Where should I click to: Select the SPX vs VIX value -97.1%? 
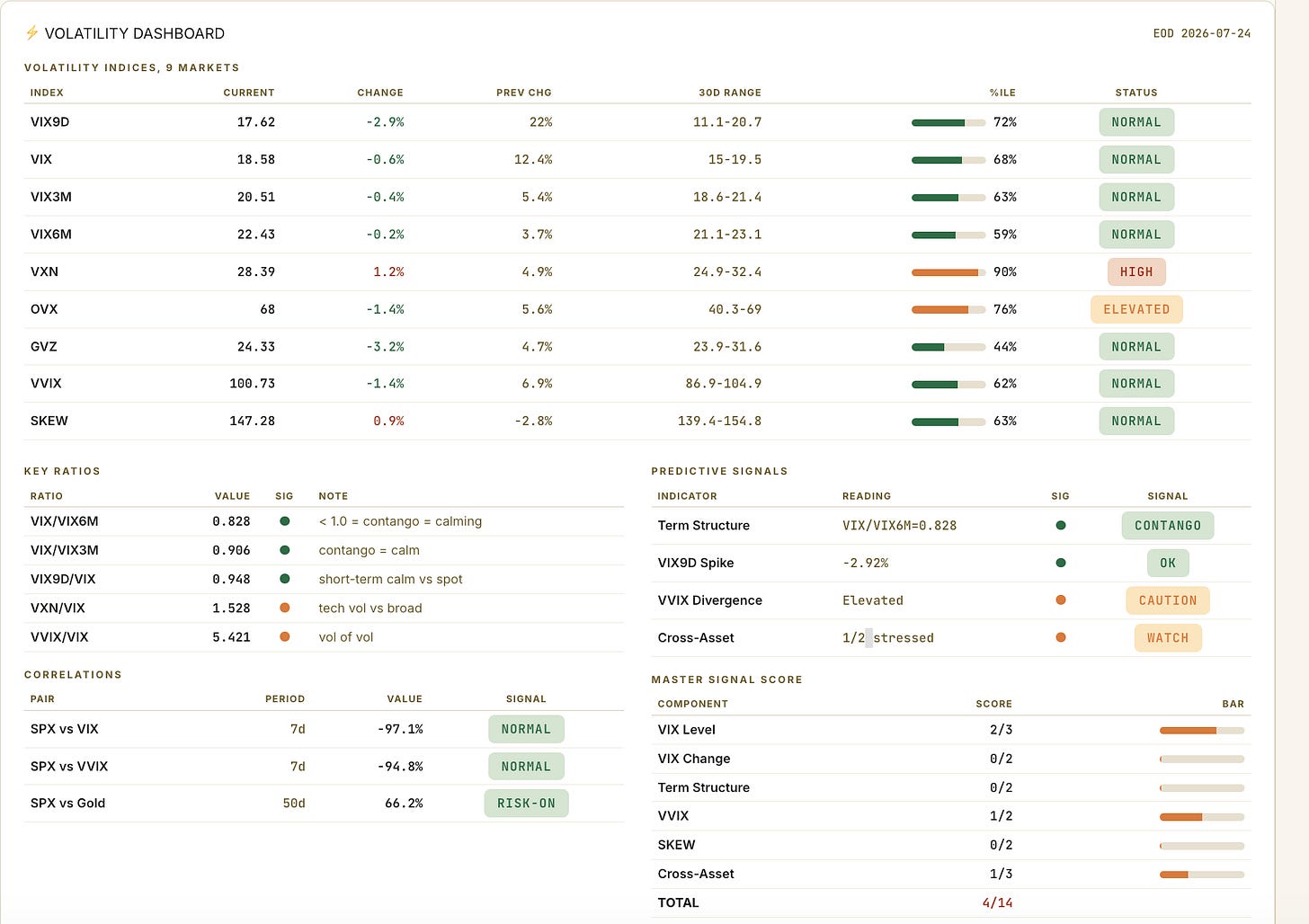pyautogui.click(x=400, y=729)
